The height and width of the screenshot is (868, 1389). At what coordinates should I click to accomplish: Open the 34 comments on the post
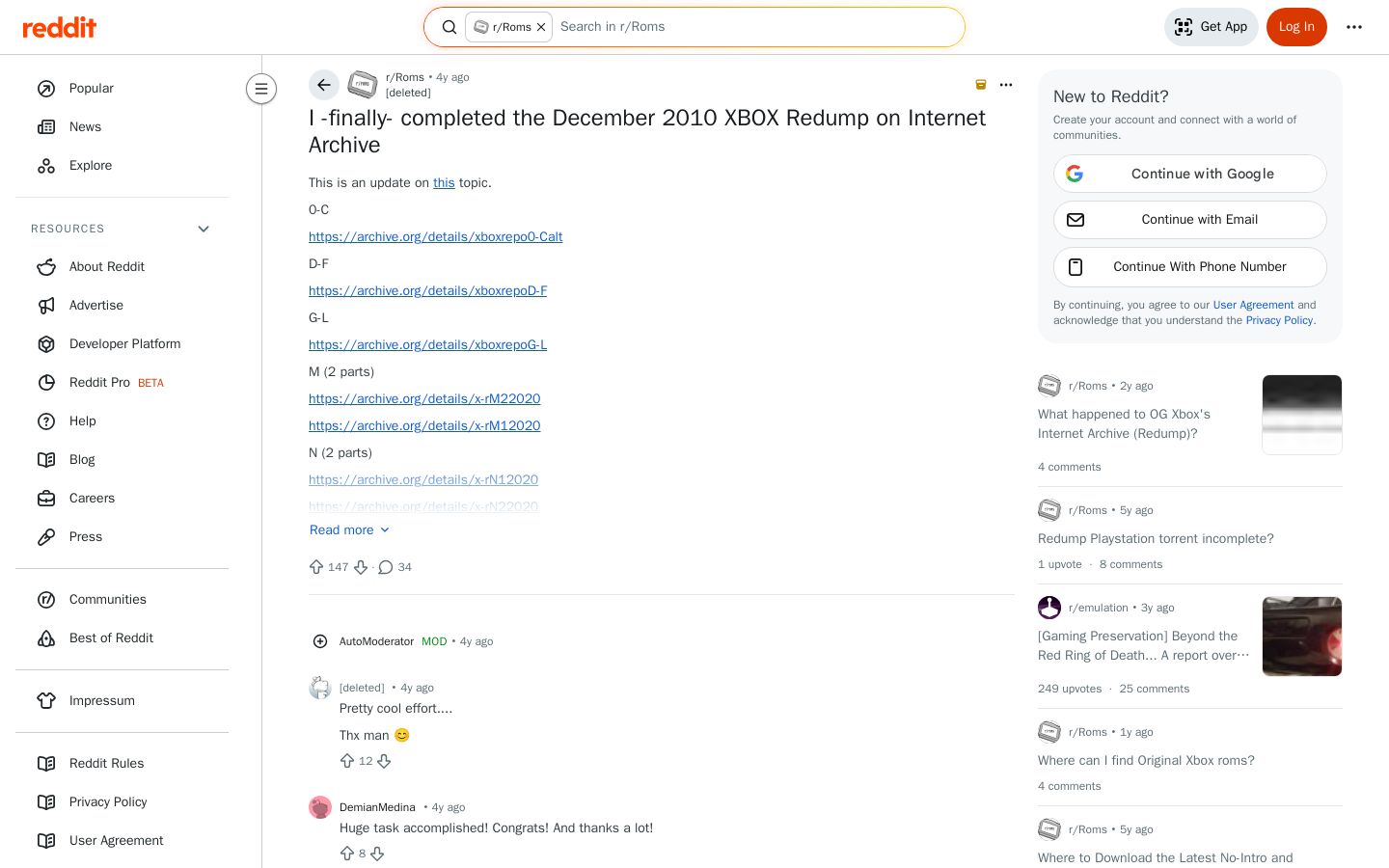(x=395, y=567)
